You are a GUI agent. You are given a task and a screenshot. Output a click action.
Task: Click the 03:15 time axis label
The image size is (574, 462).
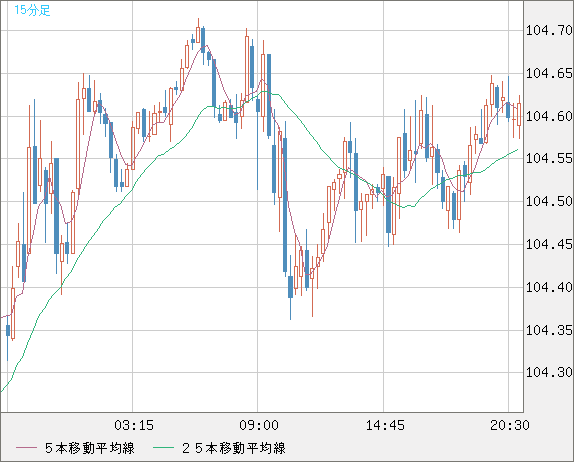click(134, 425)
